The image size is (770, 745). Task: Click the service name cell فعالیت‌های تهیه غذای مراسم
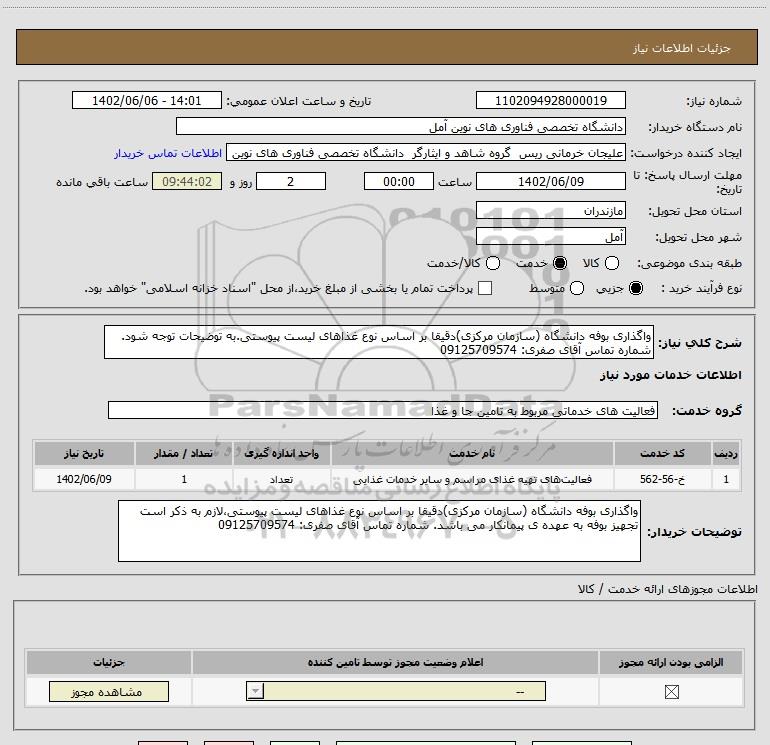click(x=472, y=479)
